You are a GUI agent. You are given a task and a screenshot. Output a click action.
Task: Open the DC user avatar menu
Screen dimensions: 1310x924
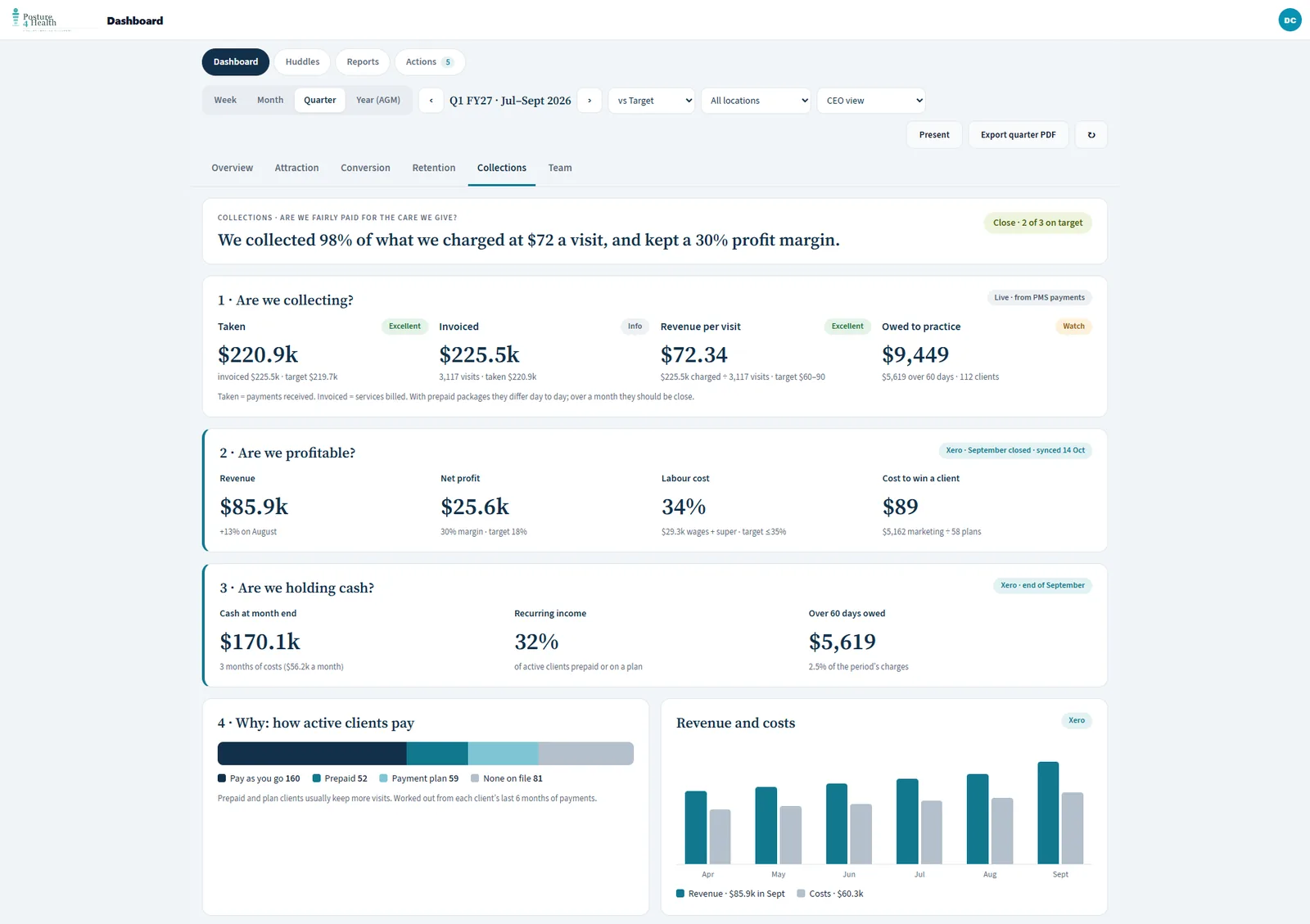tap(1290, 20)
